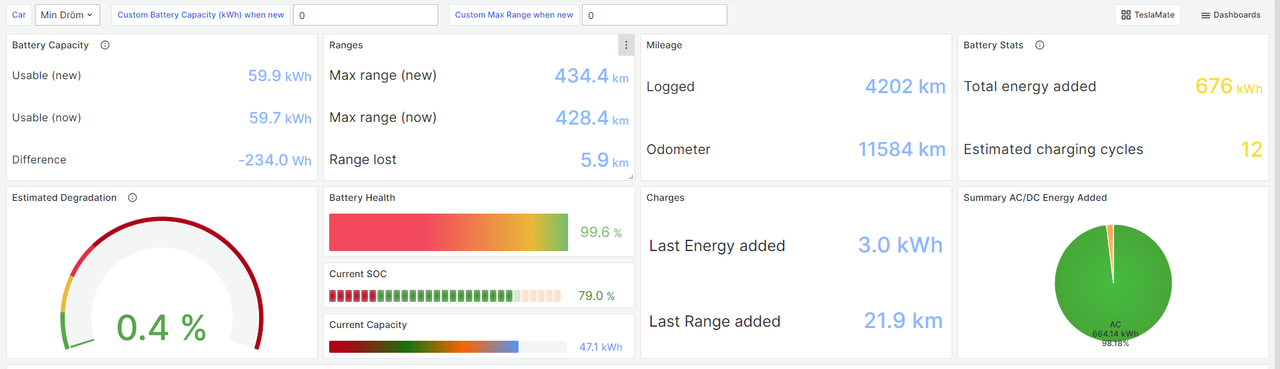Open the TeslaMate links menu
This screenshot has height=369, width=1280.
pyautogui.click(x=1147, y=15)
